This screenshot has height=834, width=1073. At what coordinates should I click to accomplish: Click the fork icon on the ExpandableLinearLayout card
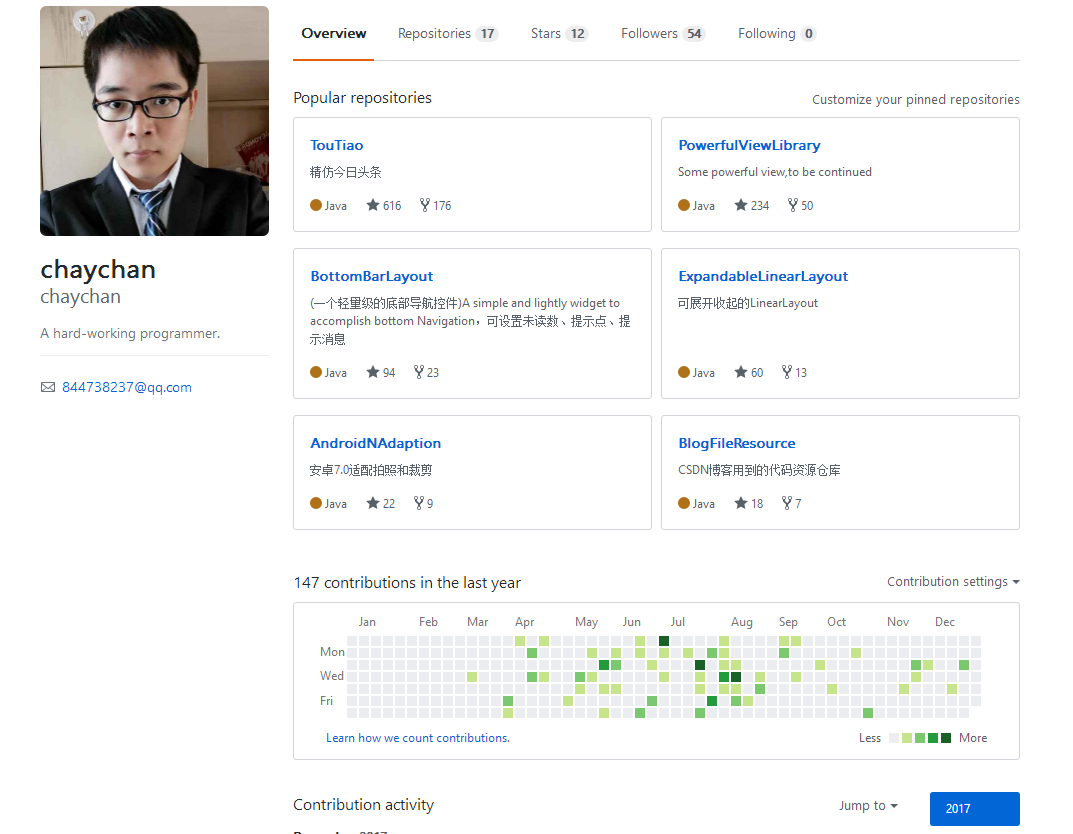click(788, 372)
